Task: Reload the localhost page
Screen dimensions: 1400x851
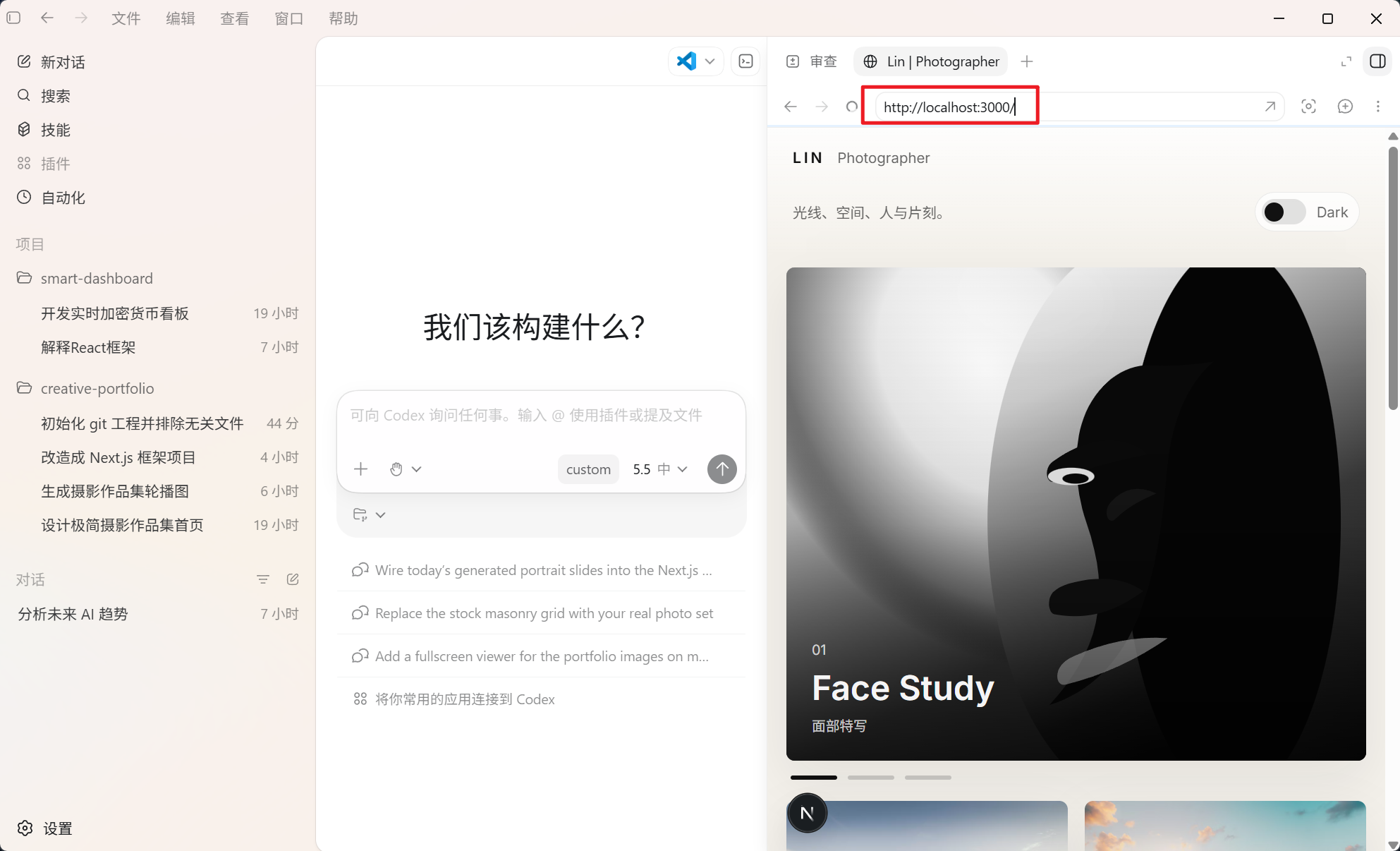Action: tap(852, 107)
